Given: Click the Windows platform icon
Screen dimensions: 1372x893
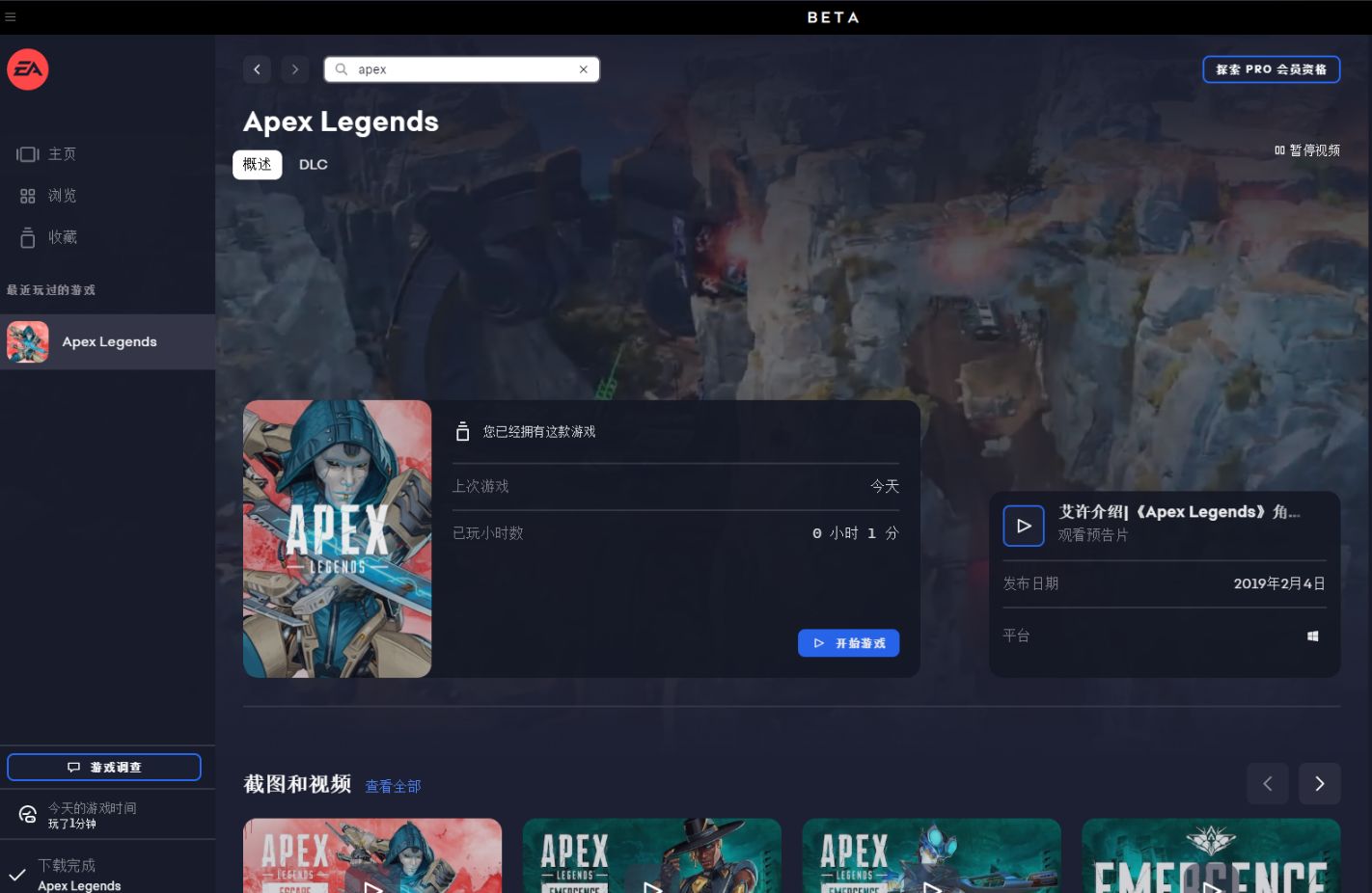Looking at the screenshot, I should pos(1313,636).
